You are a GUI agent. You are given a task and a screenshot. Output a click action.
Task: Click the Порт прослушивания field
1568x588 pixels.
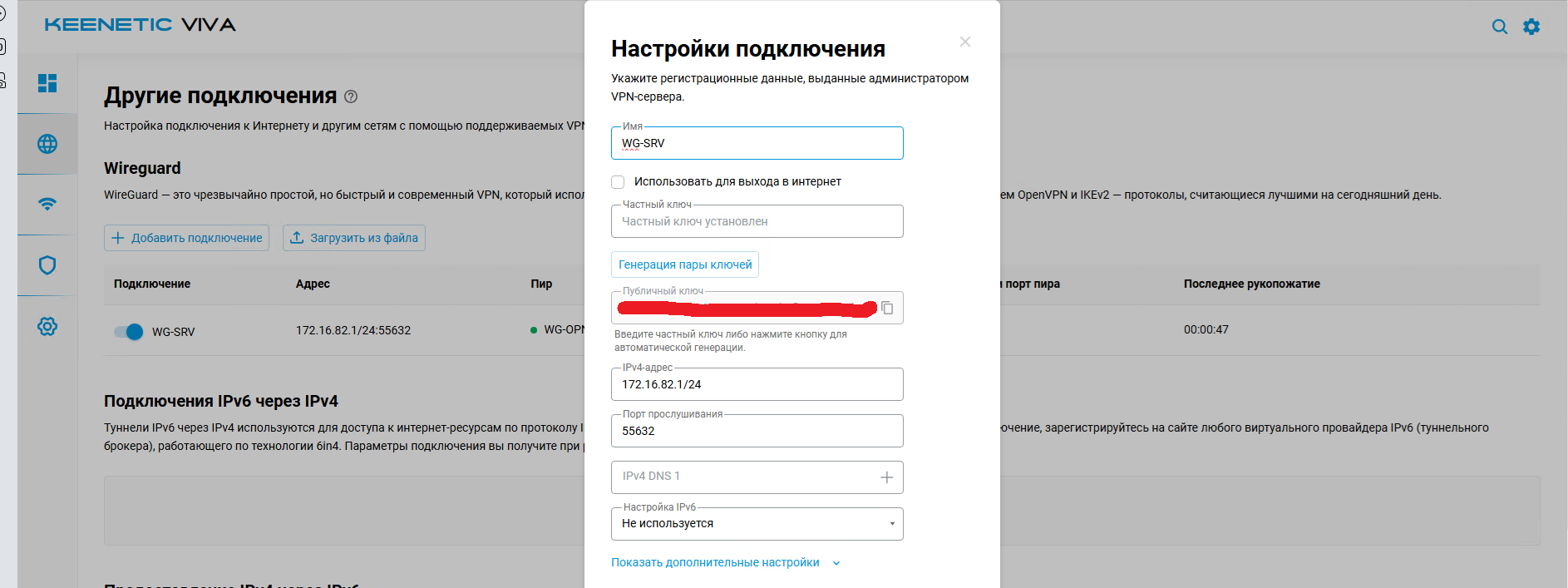[x=757, y=432]
